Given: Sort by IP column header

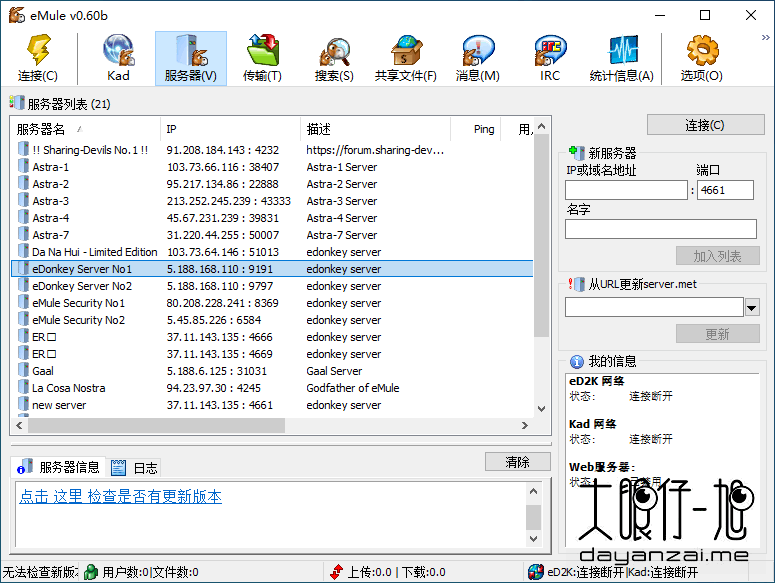Looking at the screenshot, I should (230, 129).
